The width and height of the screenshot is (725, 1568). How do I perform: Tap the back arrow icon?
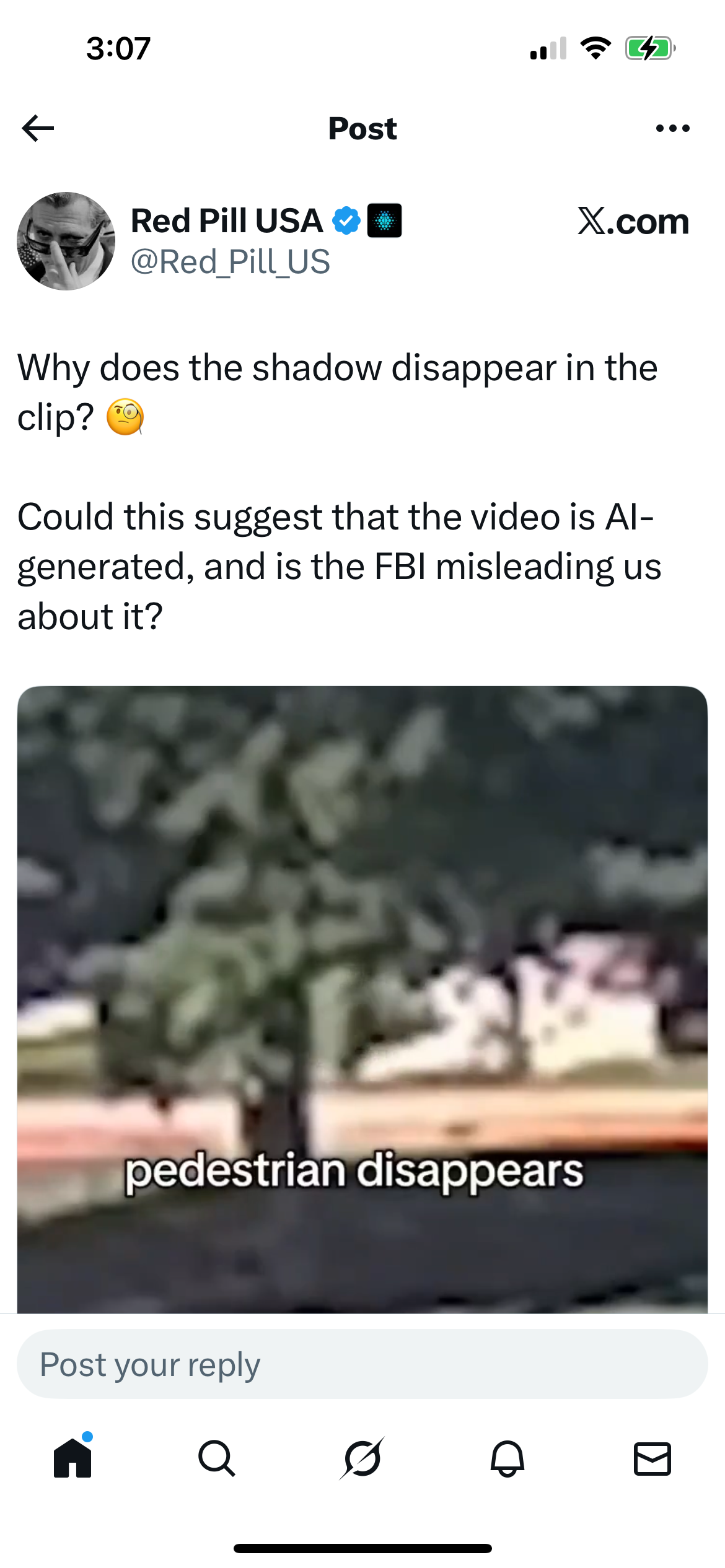[x=38, y=128]
